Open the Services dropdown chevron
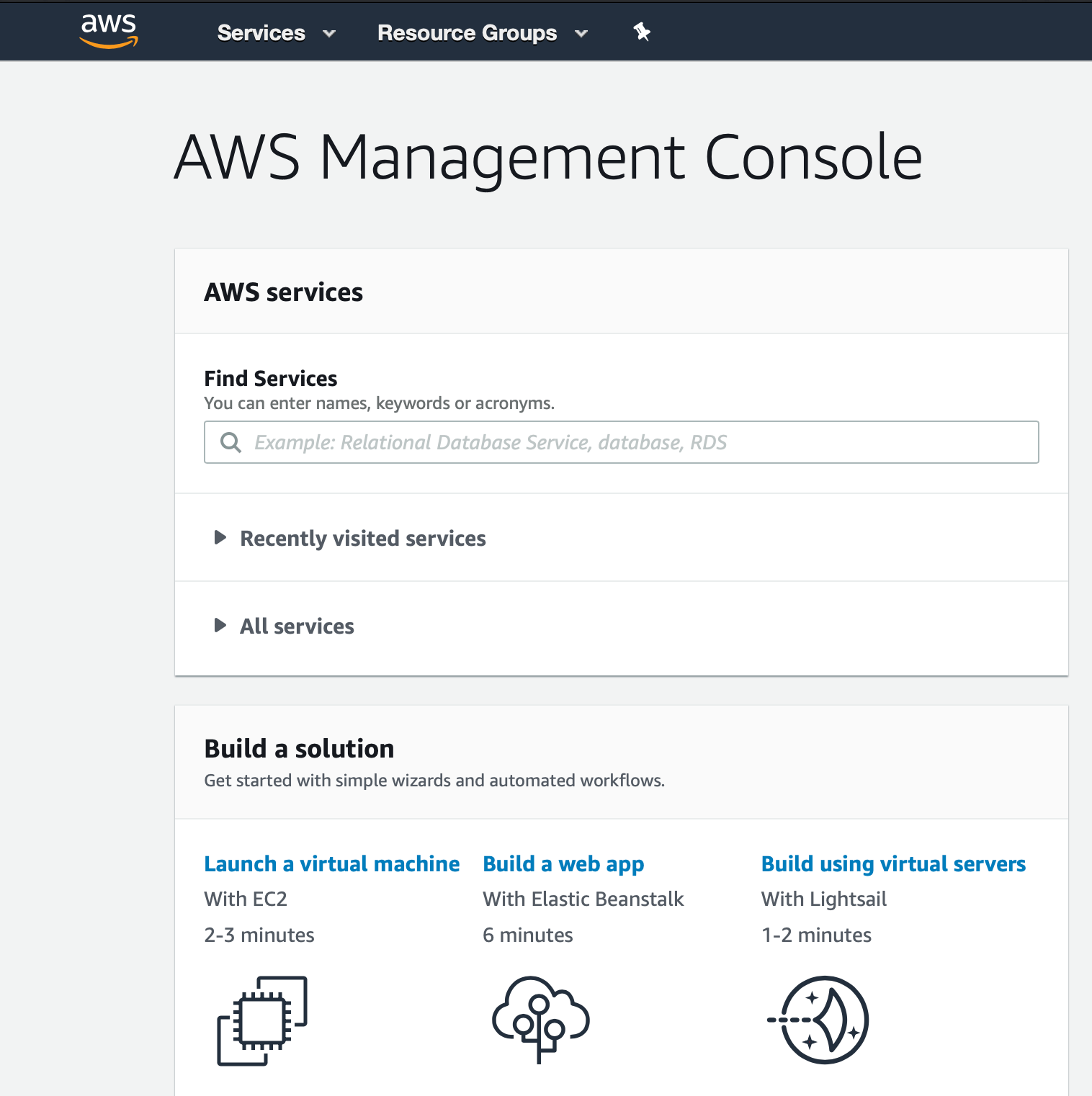 (x=330, y=34)
